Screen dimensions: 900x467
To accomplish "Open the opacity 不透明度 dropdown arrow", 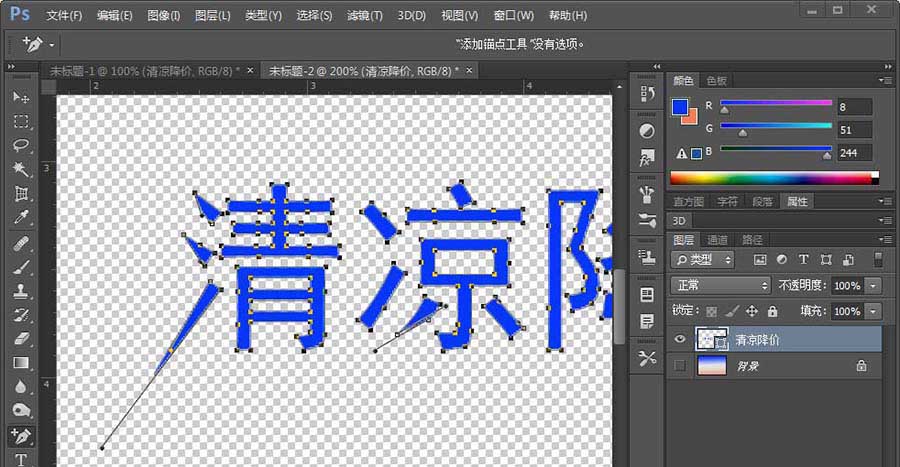I will (x=875, y=285).
